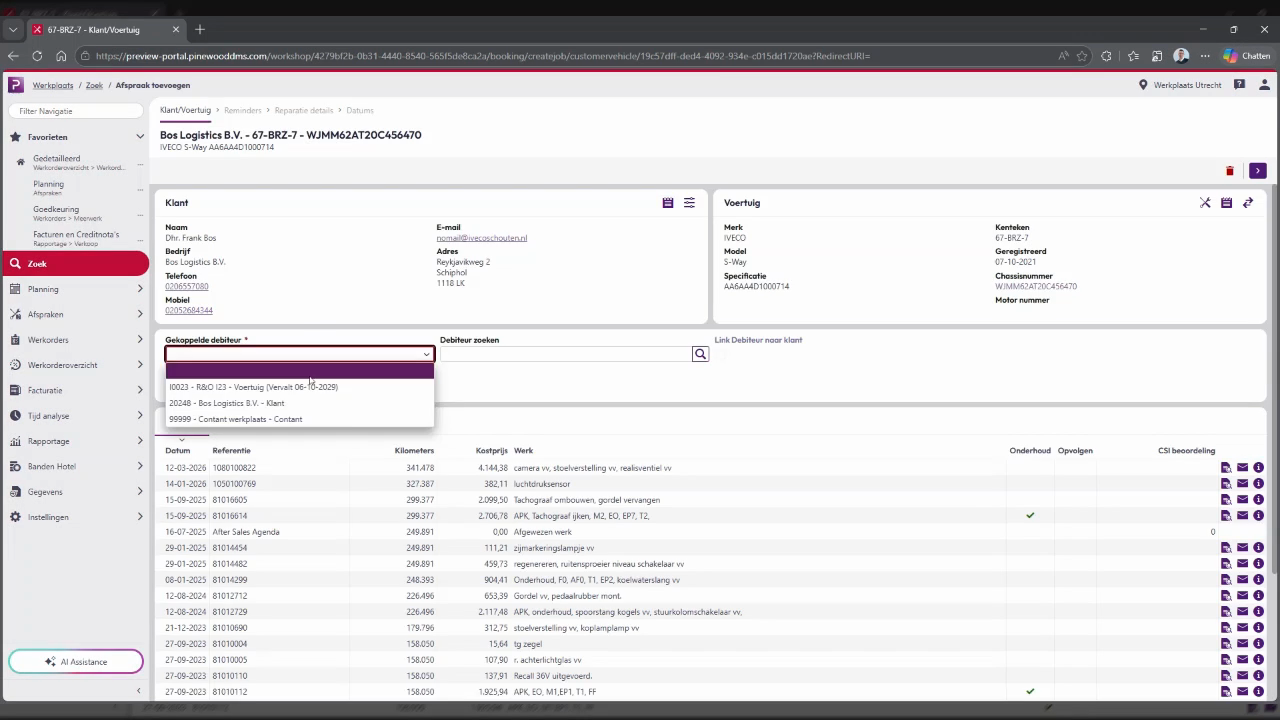Screen dimensions: 1280x720
Task: Open the Werkplaats breadcrumb link
Action: coord(53,85)
